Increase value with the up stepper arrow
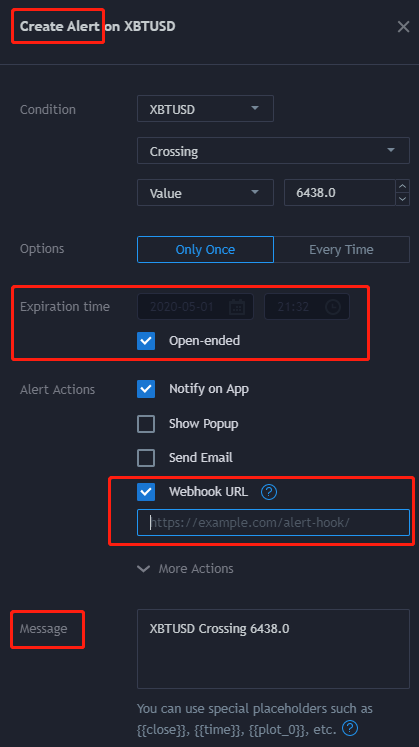 (x=403, y=186)
